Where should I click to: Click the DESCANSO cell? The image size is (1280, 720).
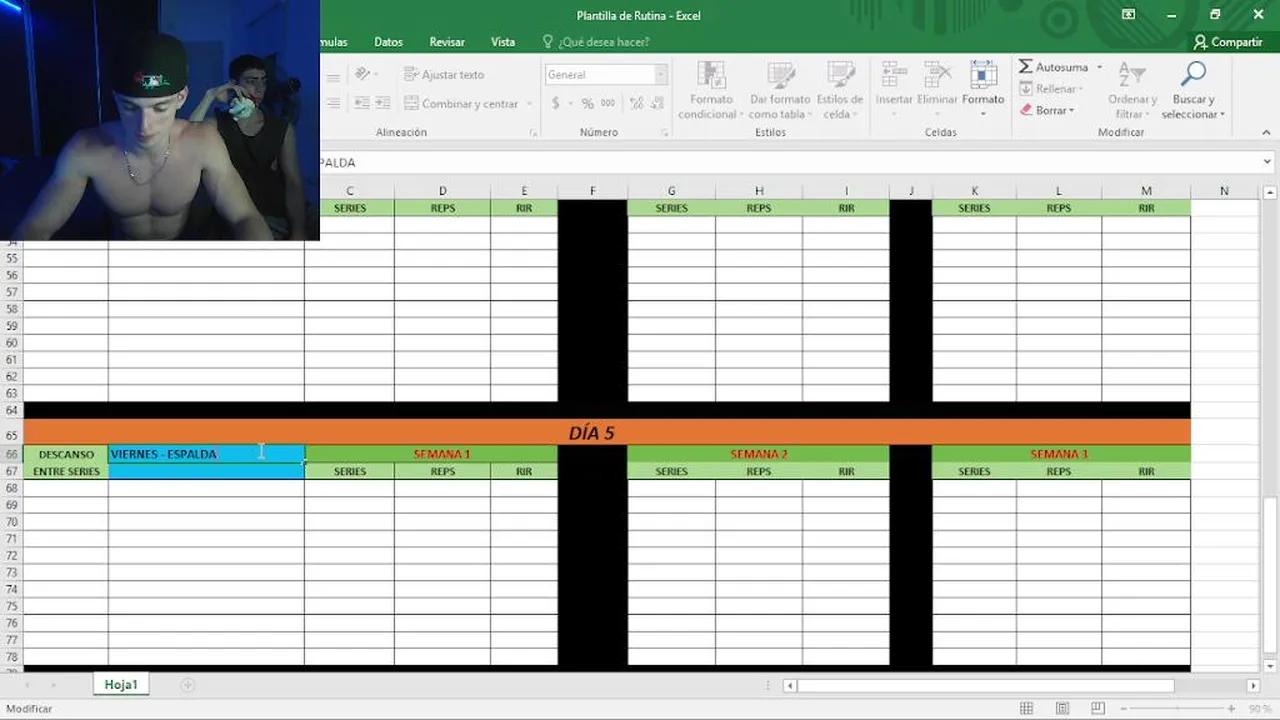pos(66,454)
